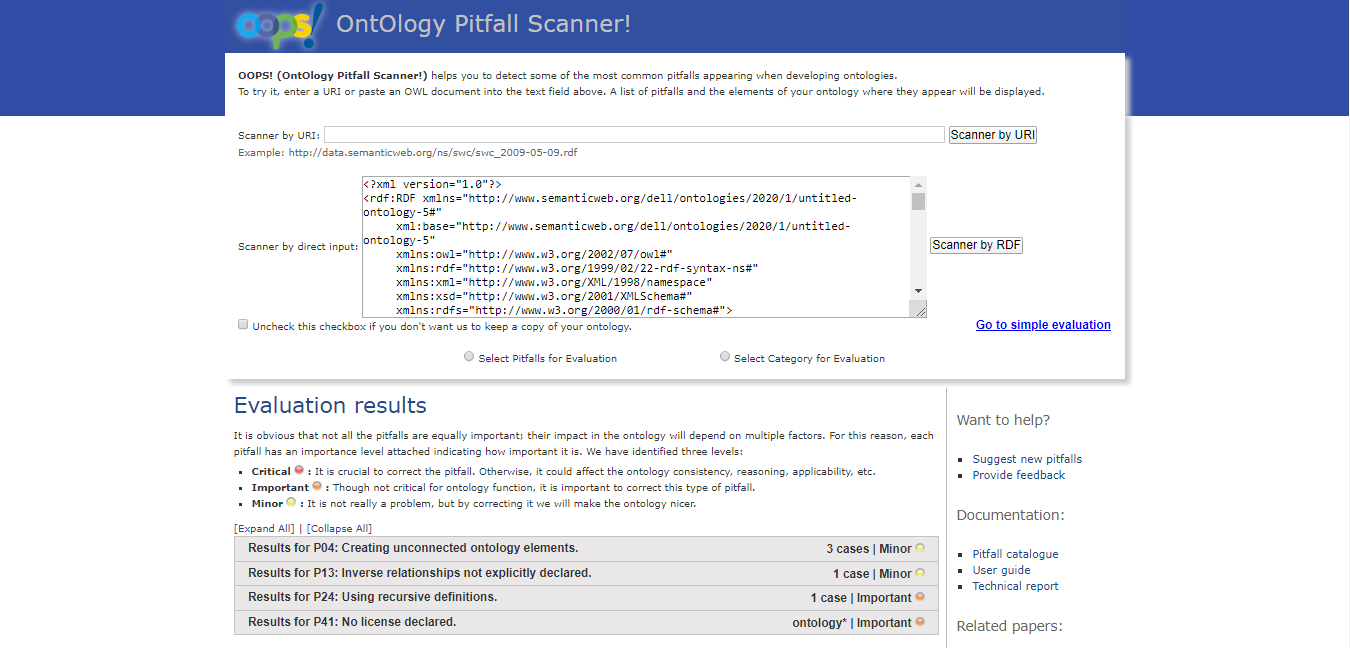Click the red Critical level indicator
The height and width of the screenshot is (648, 1350).
tap(299, 470)
